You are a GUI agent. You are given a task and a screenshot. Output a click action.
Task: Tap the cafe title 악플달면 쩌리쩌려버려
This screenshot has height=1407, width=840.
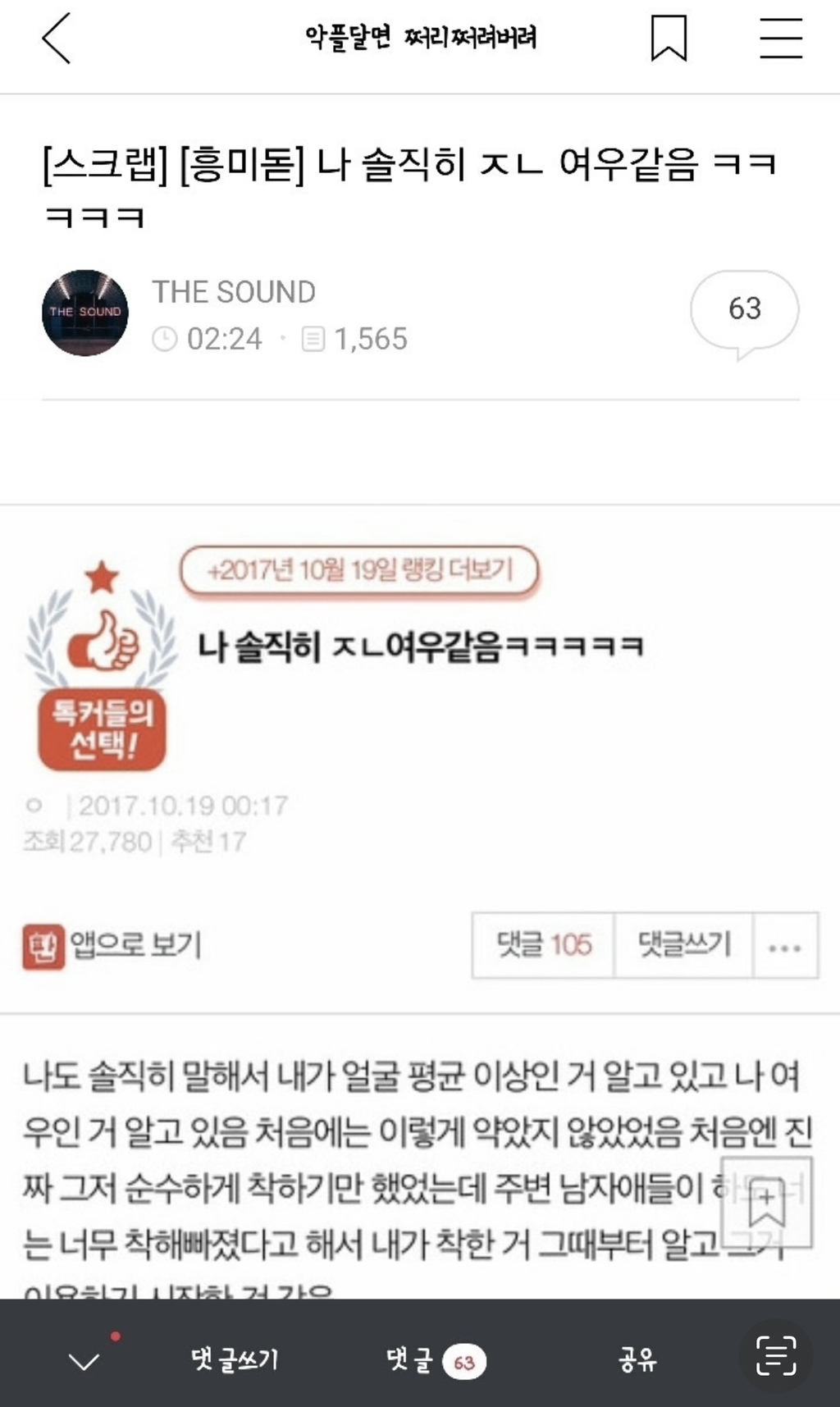tap(421, 38)
